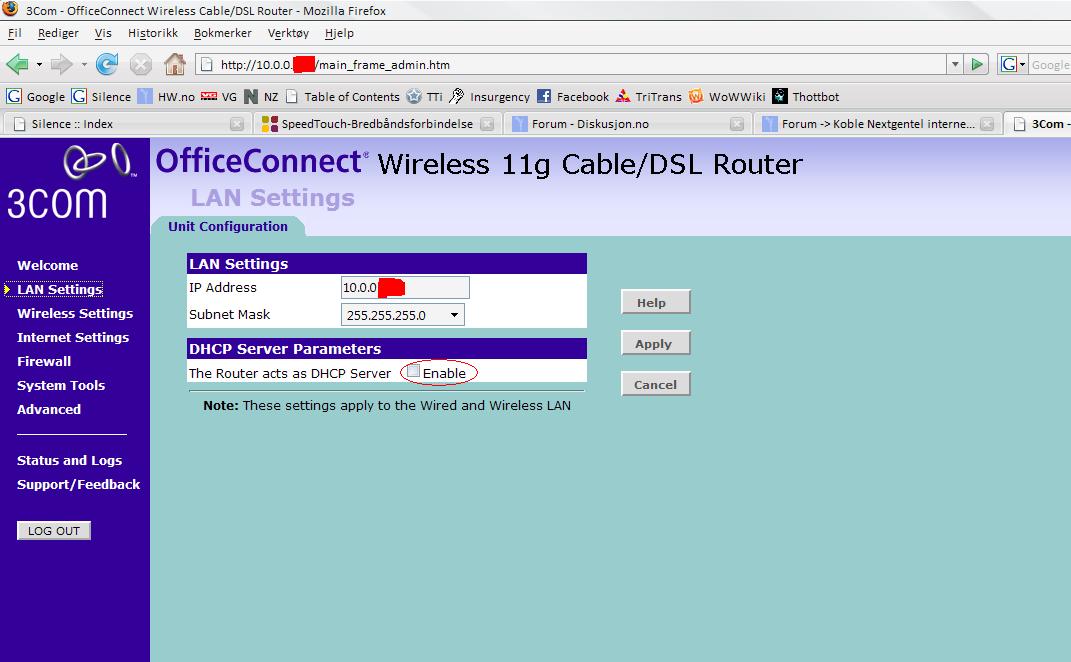Open the Facebook bookmark
Viewport: 1071px width, 662px height.
point(572,96)
